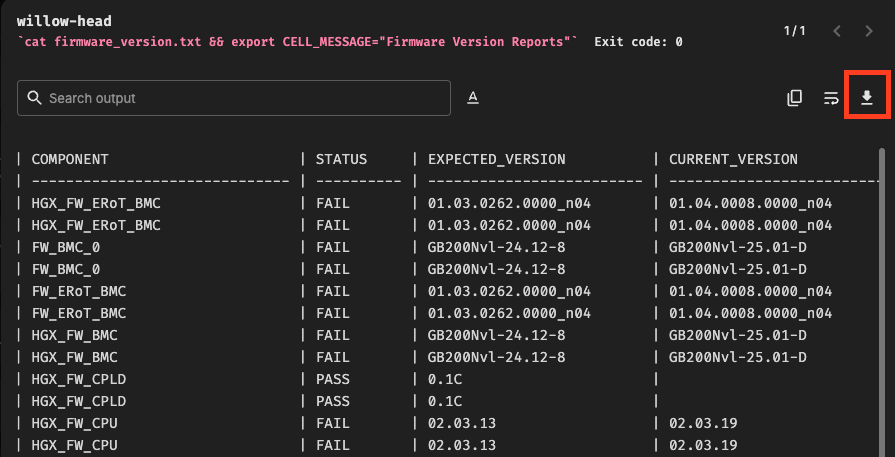Image resolution: width=895 pixels, height=457 pixels.
Task: Click the STATUS column header
Action: click(341, 159)
